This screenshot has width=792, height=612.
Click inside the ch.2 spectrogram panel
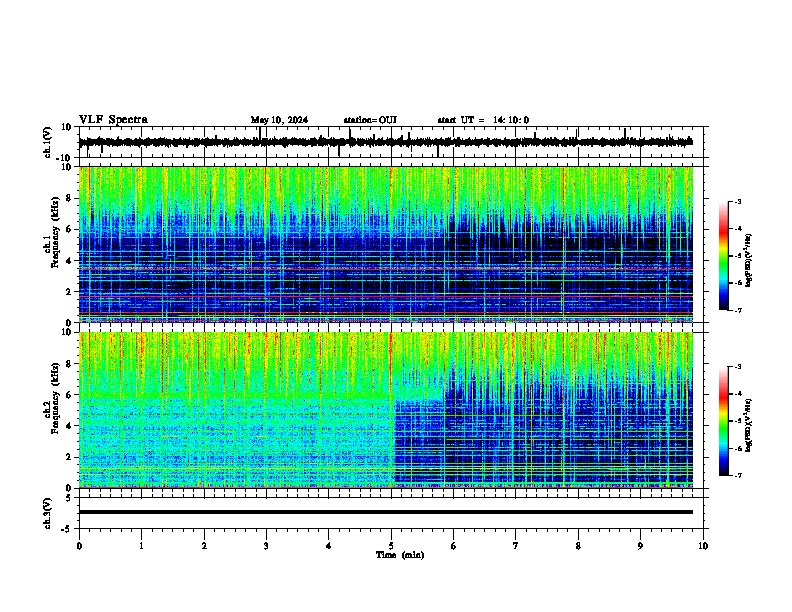pyautogui.click(x=386, y=410)
